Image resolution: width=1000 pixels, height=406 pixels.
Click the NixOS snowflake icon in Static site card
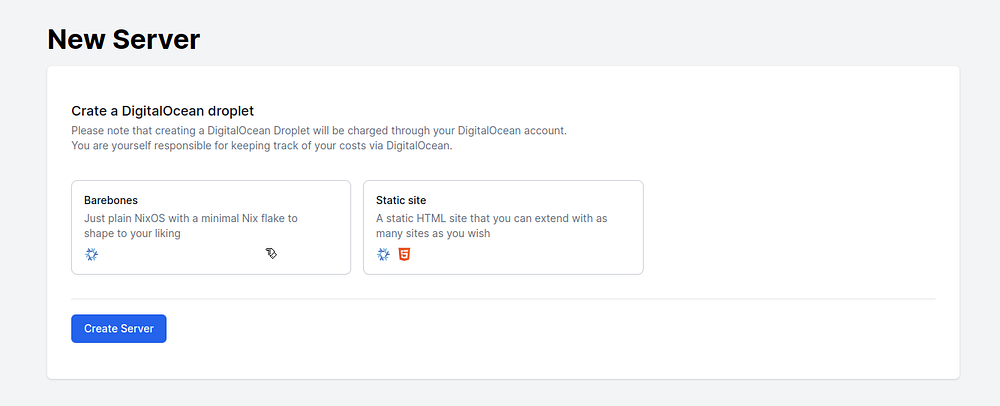[383, 254]
